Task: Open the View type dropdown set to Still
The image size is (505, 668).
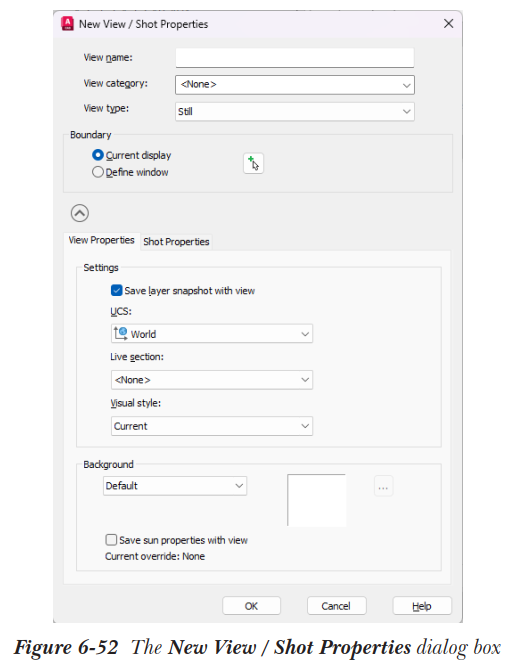Action: click(294, 112)
